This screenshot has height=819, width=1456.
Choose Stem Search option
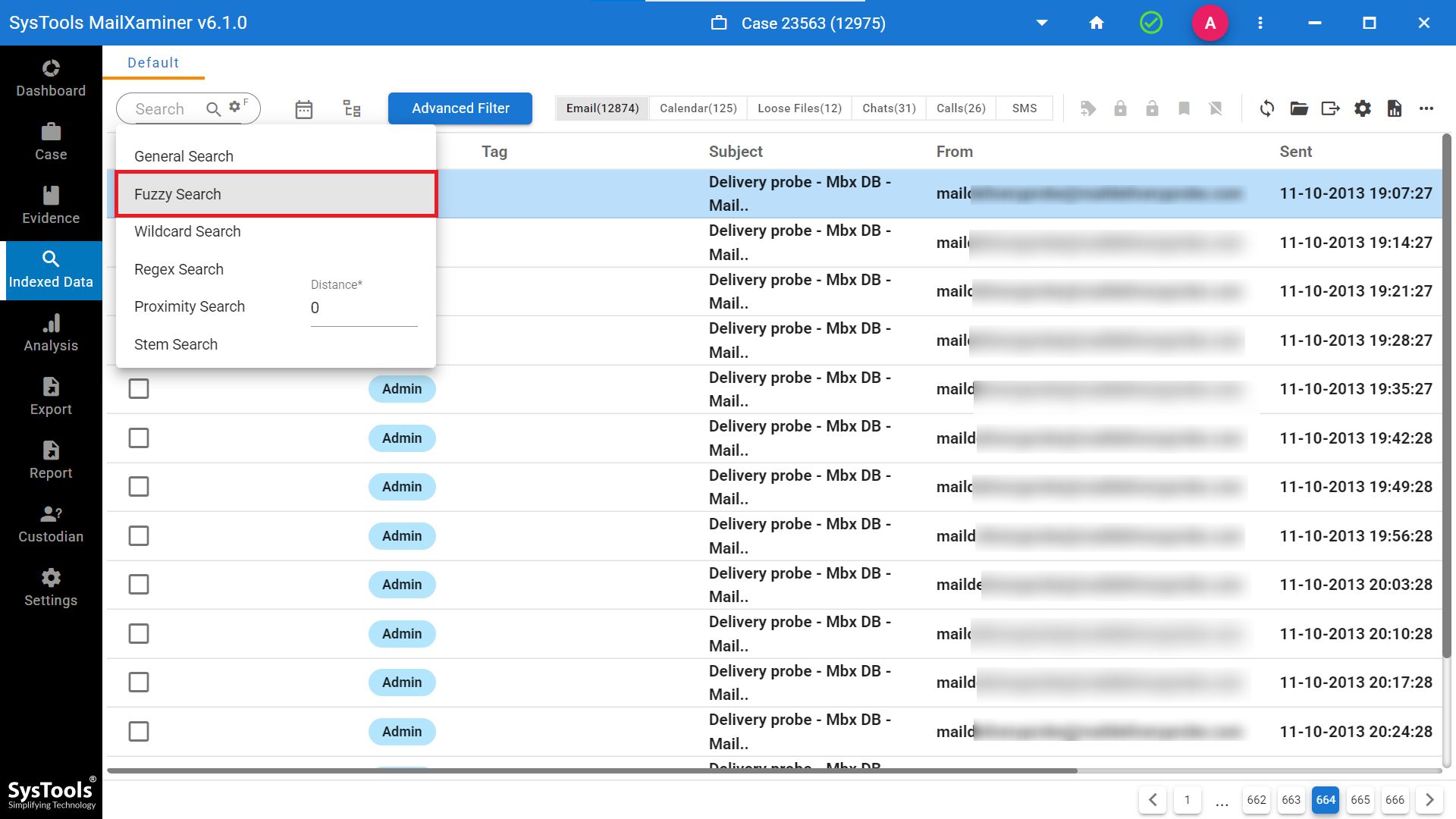(x=275, y=344)
